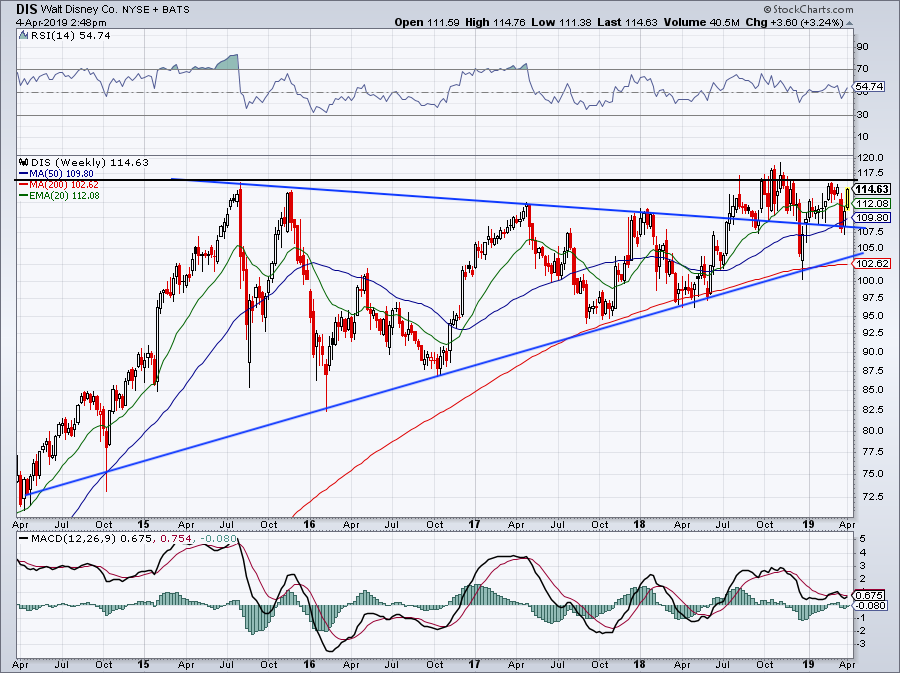Click the 'Low 111.38' value

pos(562,22)
